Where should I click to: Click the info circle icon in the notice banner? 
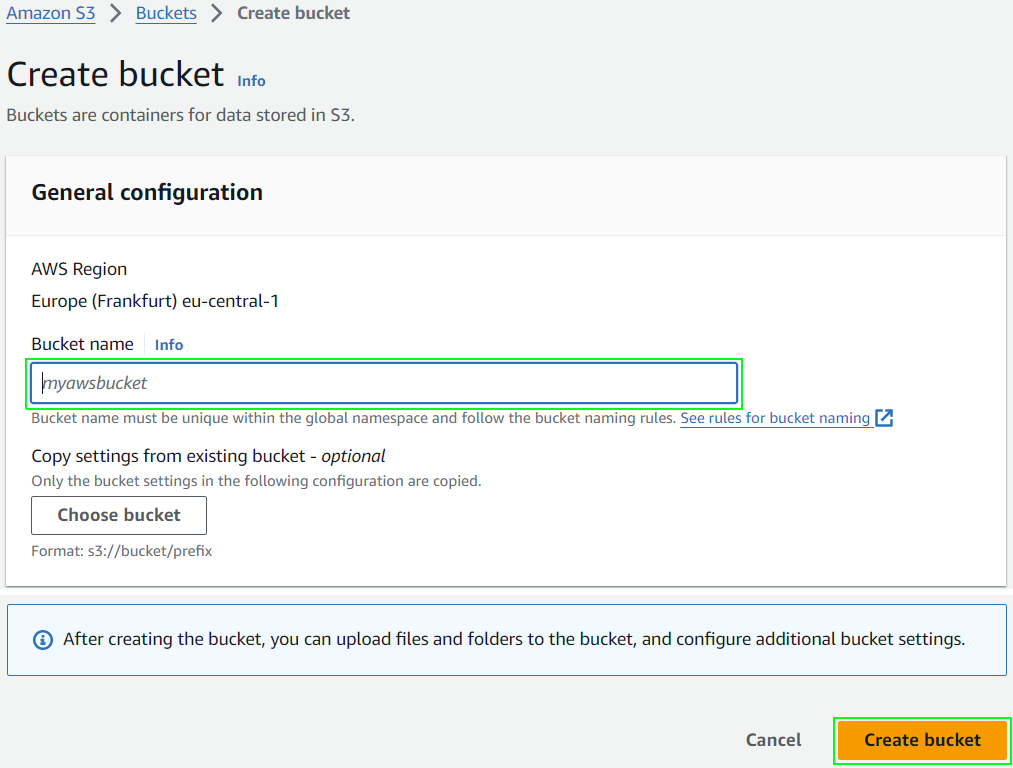(x=43, y=639)
